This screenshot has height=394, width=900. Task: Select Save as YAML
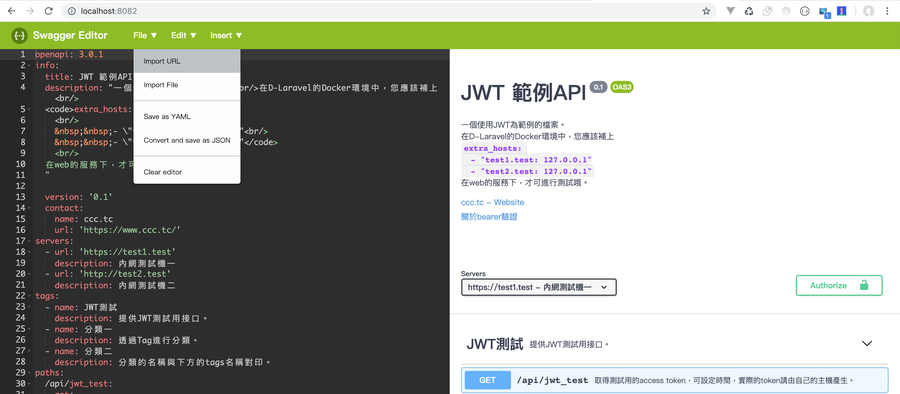pos(187,117)
